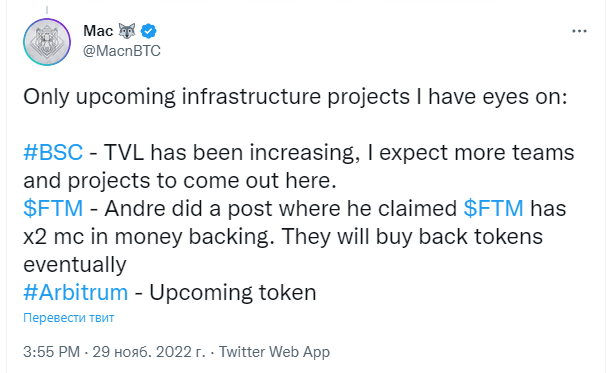Screen dimensions: 607x373
Task: Open the first $FTM cashtag before Andre
Action: [x=53, y=208]
